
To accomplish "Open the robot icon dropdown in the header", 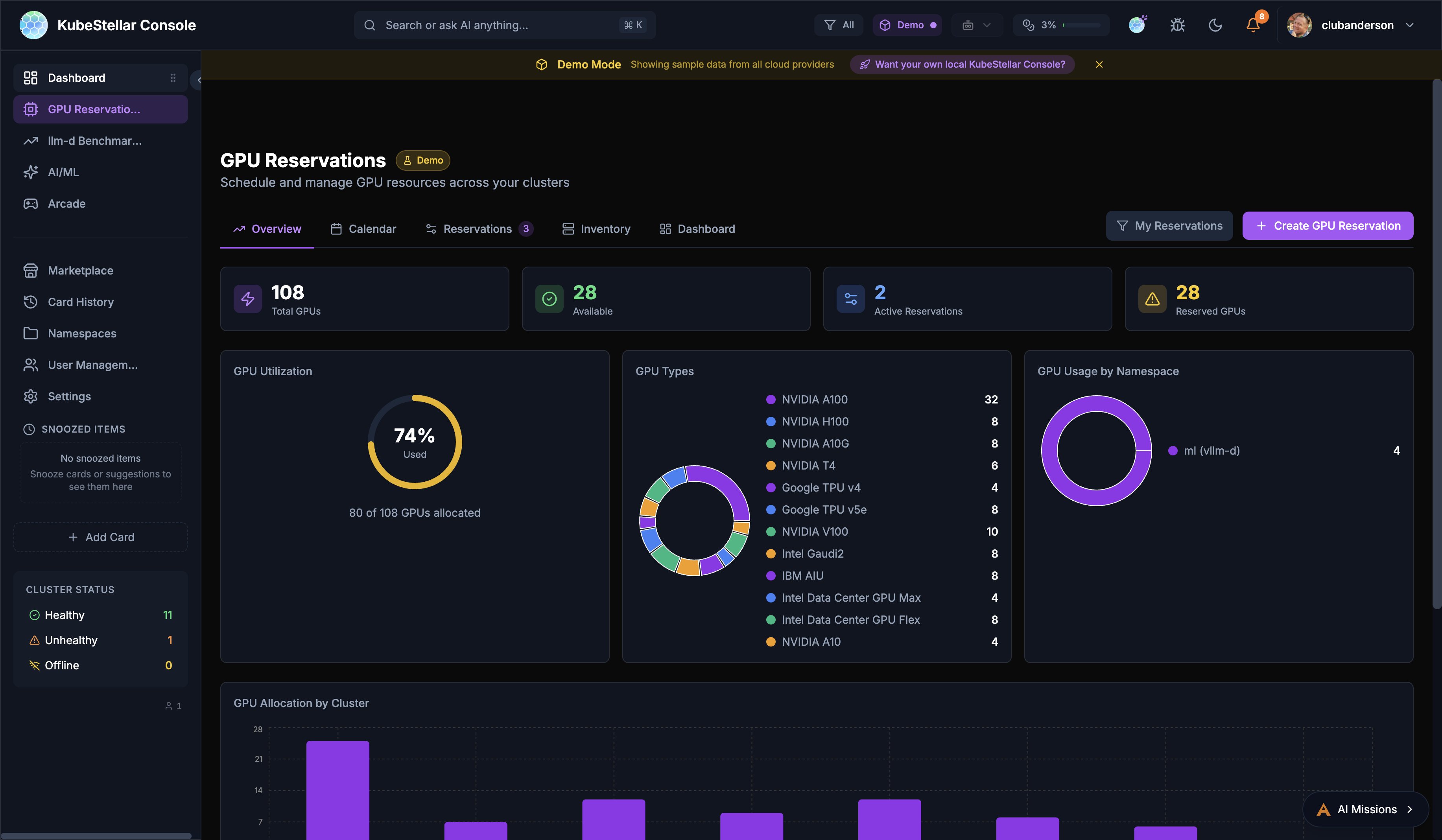I will [977, 25].
